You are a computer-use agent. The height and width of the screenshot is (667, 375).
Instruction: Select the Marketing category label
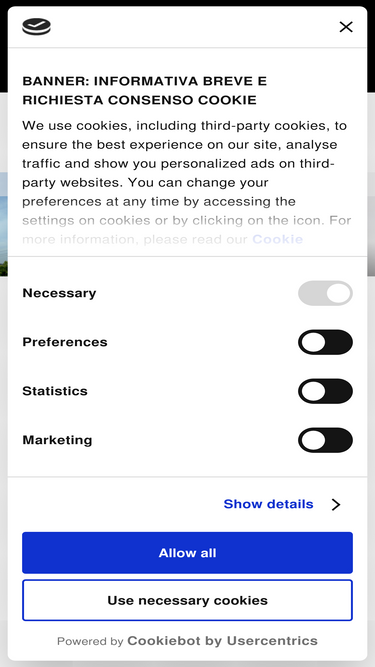click(x=57, y=440)
